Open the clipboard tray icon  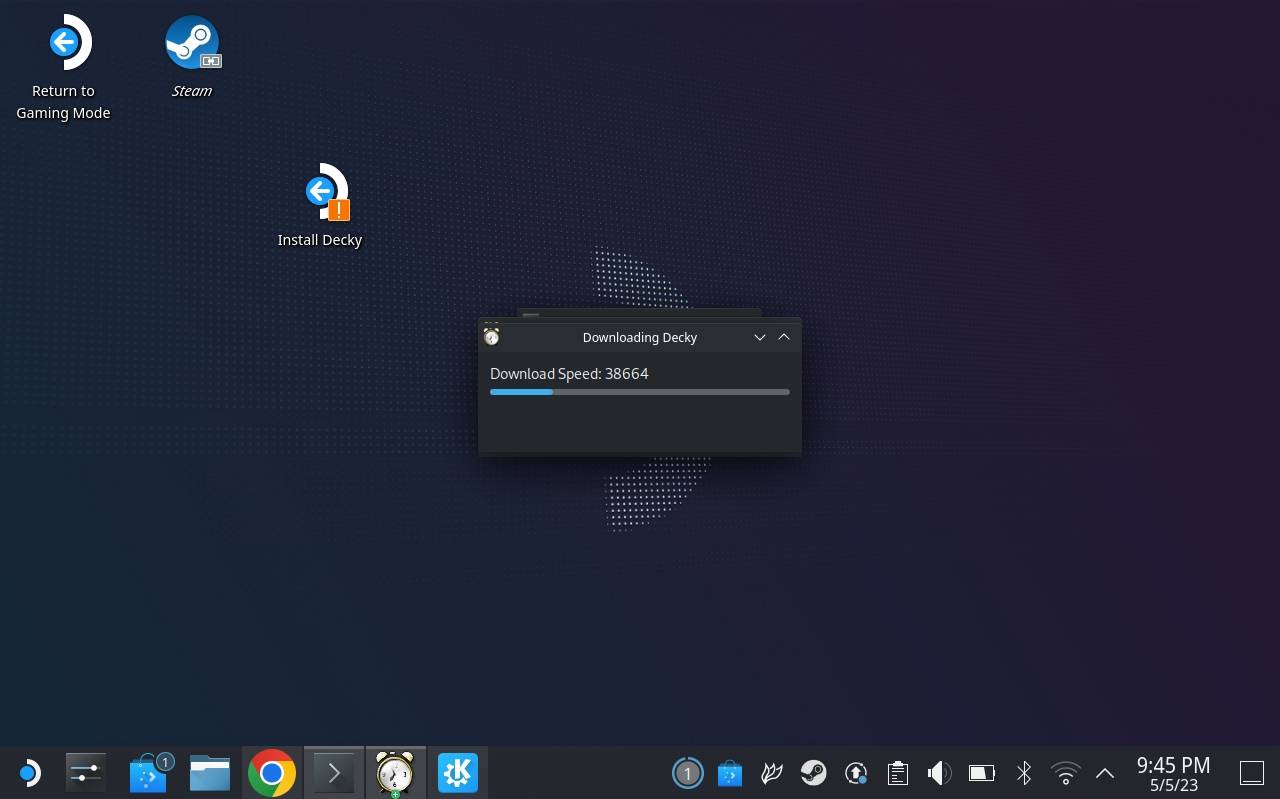click(897, 773)
